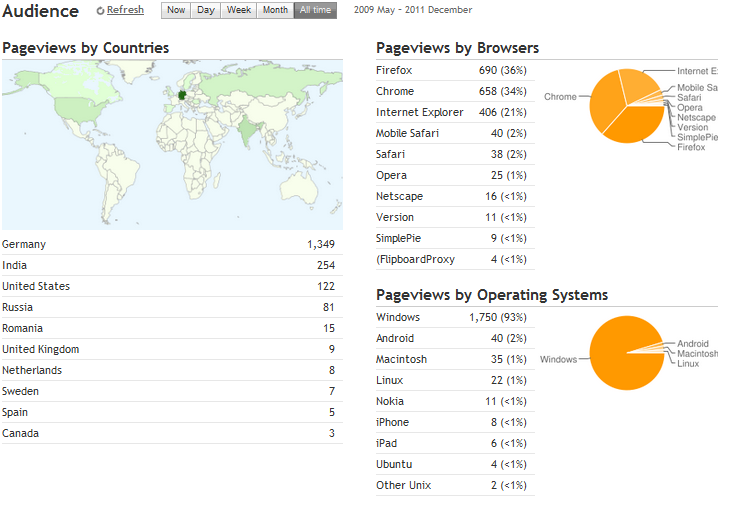The height and width of the screenshot is (530, 732).
Task: Click the 1,349 pageviews value for Germany
Action: (x=321, y=244)
